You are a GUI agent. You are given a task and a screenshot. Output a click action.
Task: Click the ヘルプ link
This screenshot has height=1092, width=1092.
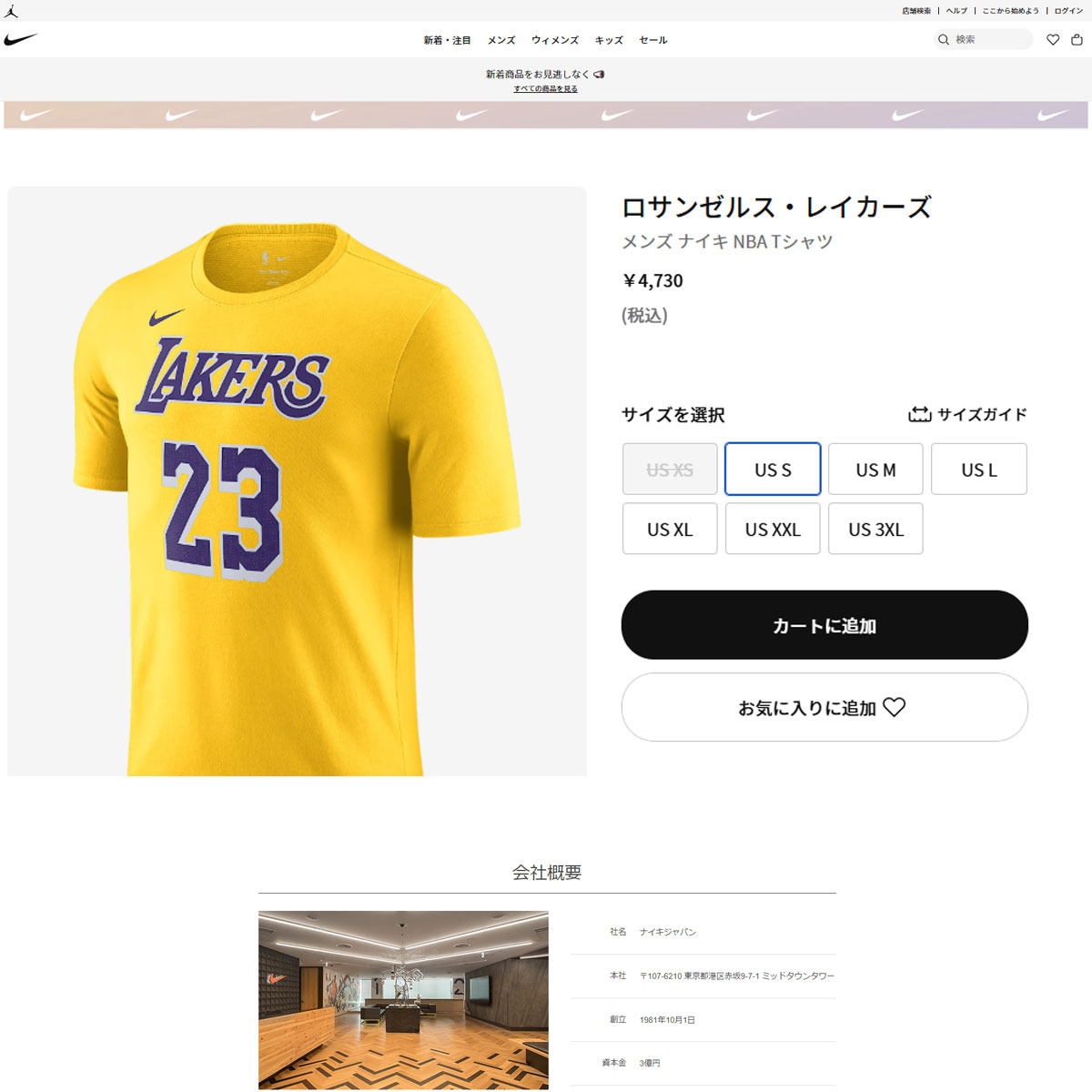(956, 11)
